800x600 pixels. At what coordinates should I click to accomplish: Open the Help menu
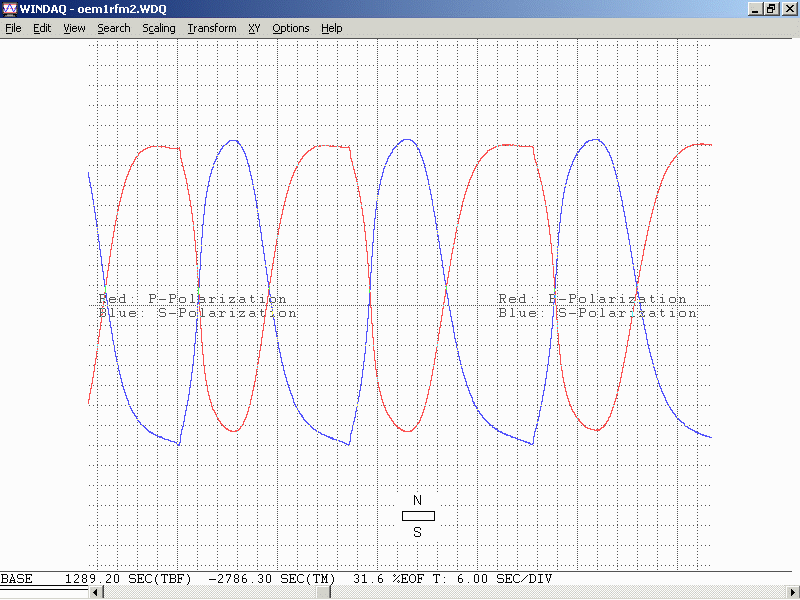331,28
